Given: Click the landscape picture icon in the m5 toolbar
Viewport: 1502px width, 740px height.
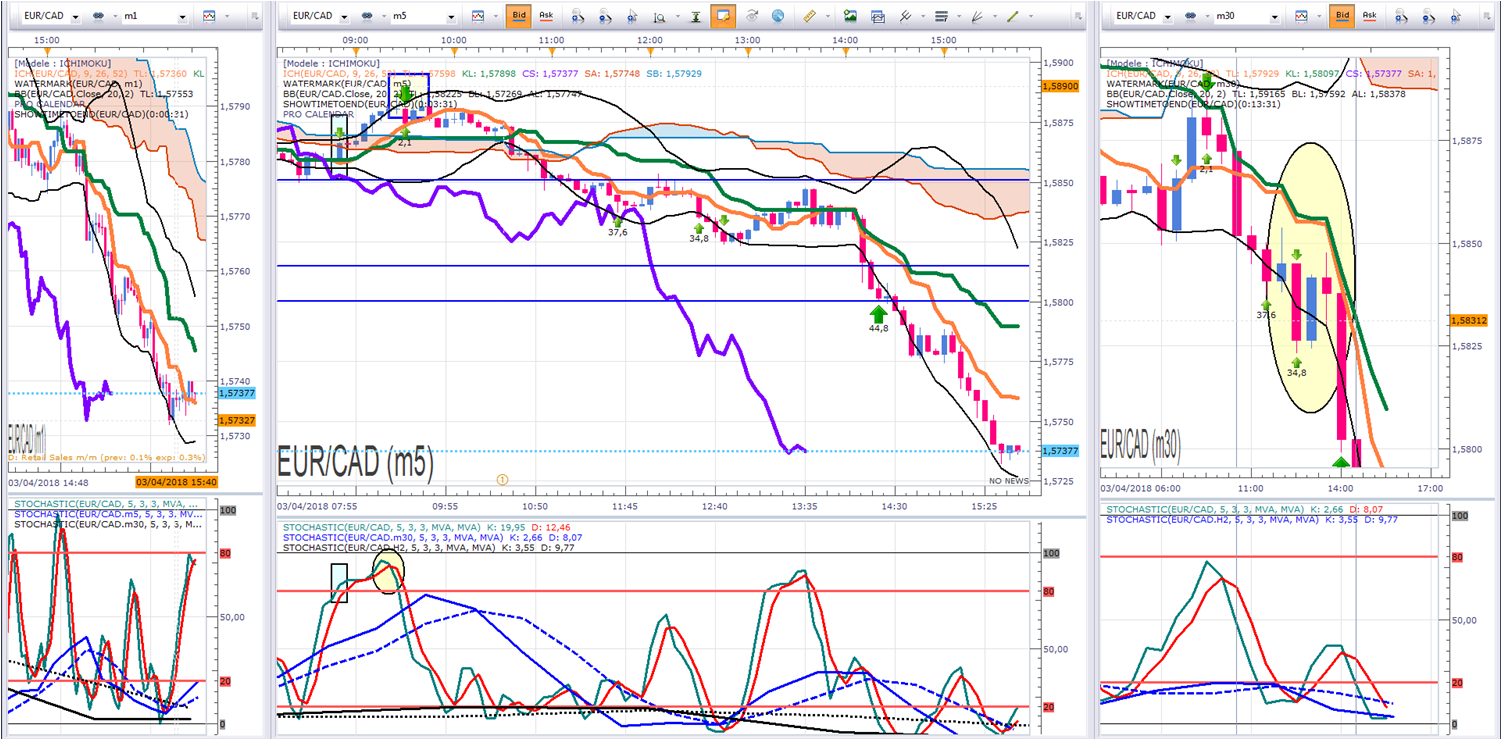Looking at the screenshot, I should [850, 17].
